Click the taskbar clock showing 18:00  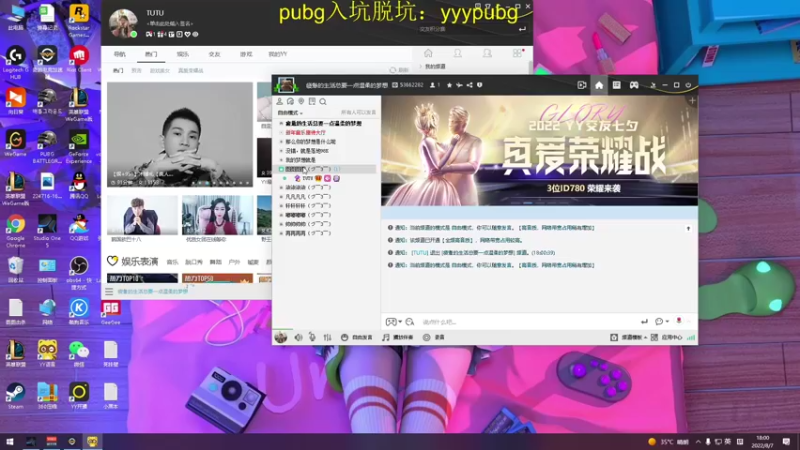(x=762, y=442)
